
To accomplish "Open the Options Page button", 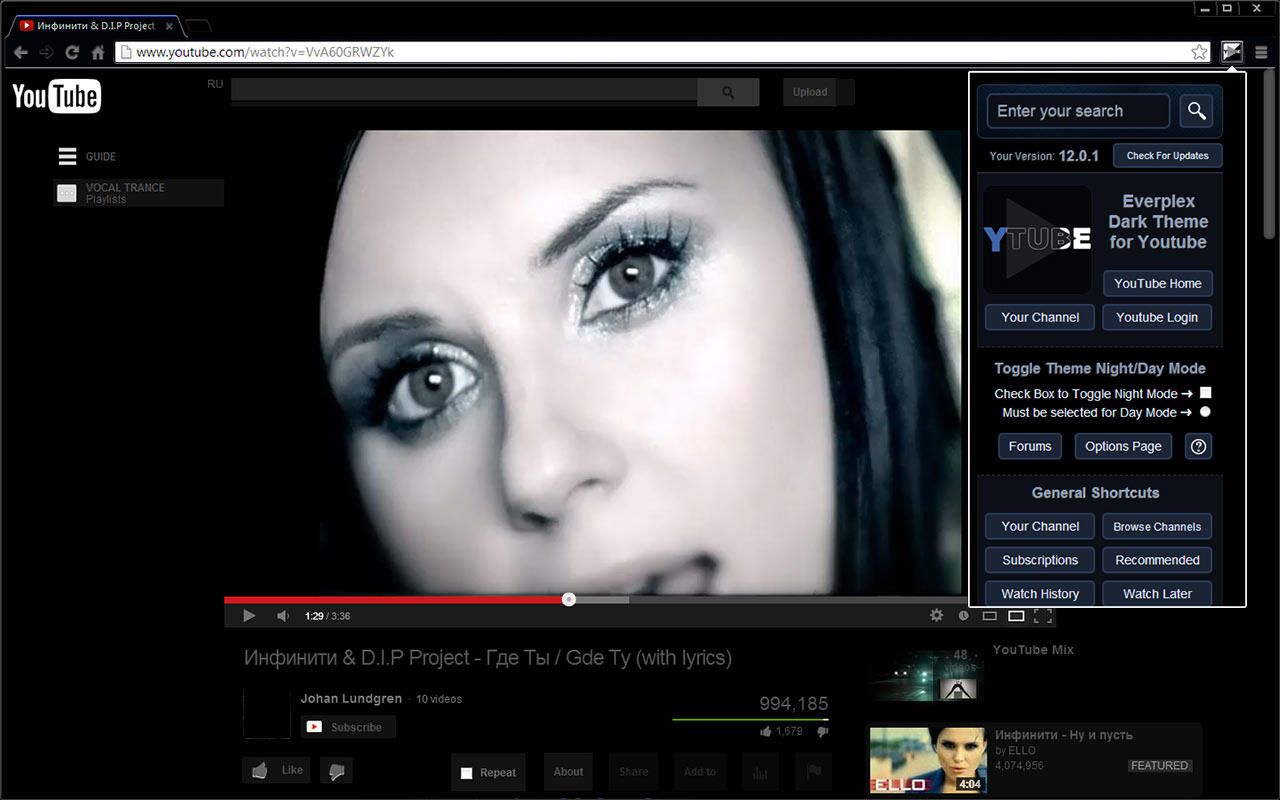I will pos(1123,446).
